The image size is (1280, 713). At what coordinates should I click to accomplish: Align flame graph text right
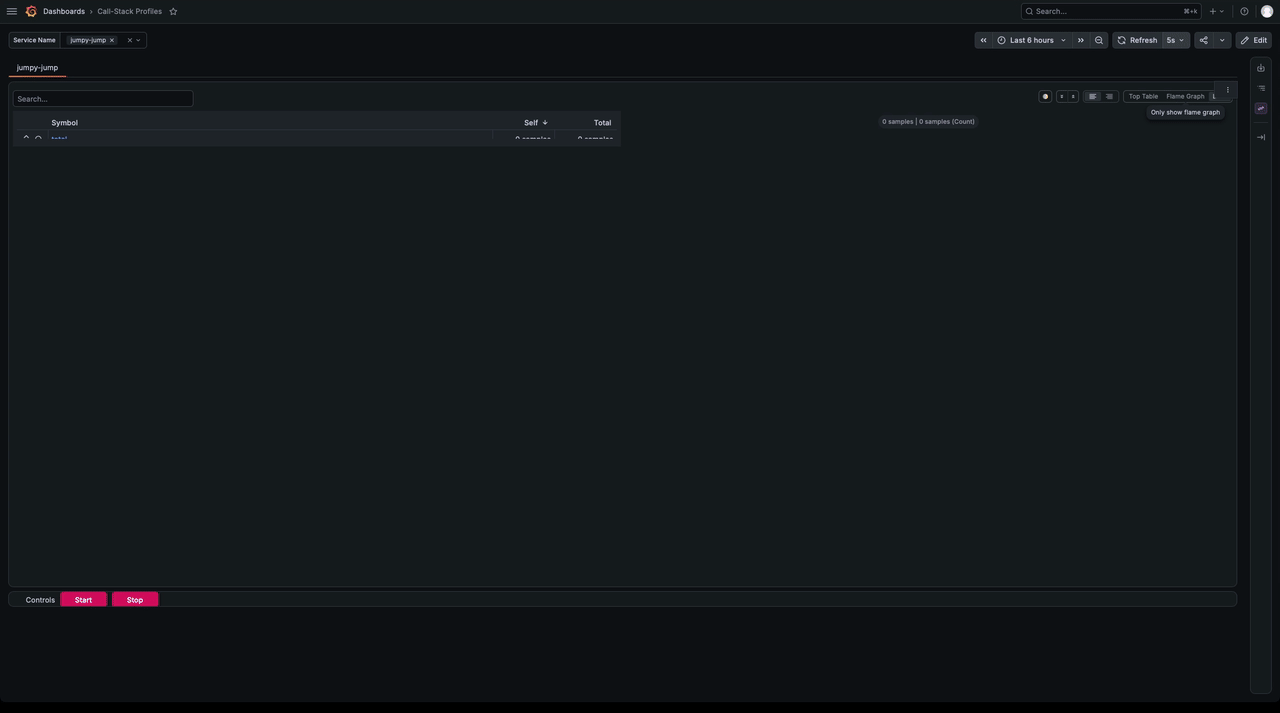(x=1109, y=97)
